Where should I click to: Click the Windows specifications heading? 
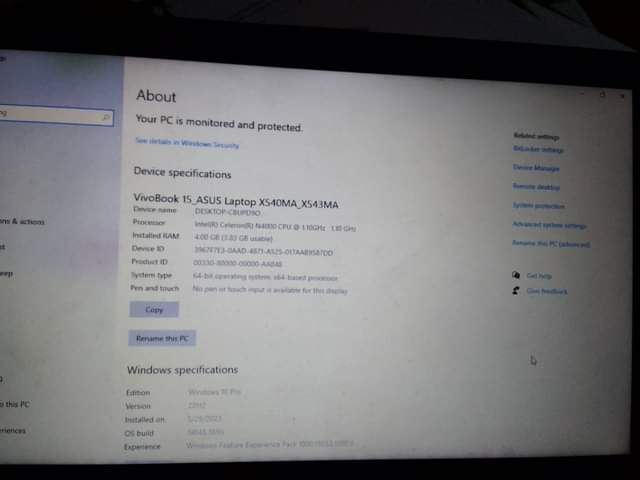[x=182, y=370]
